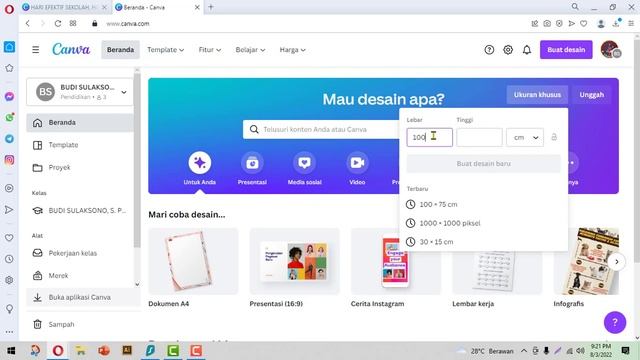Open the user profile avatar
This screenshot has height=360, width=640.
coord(610,49)
